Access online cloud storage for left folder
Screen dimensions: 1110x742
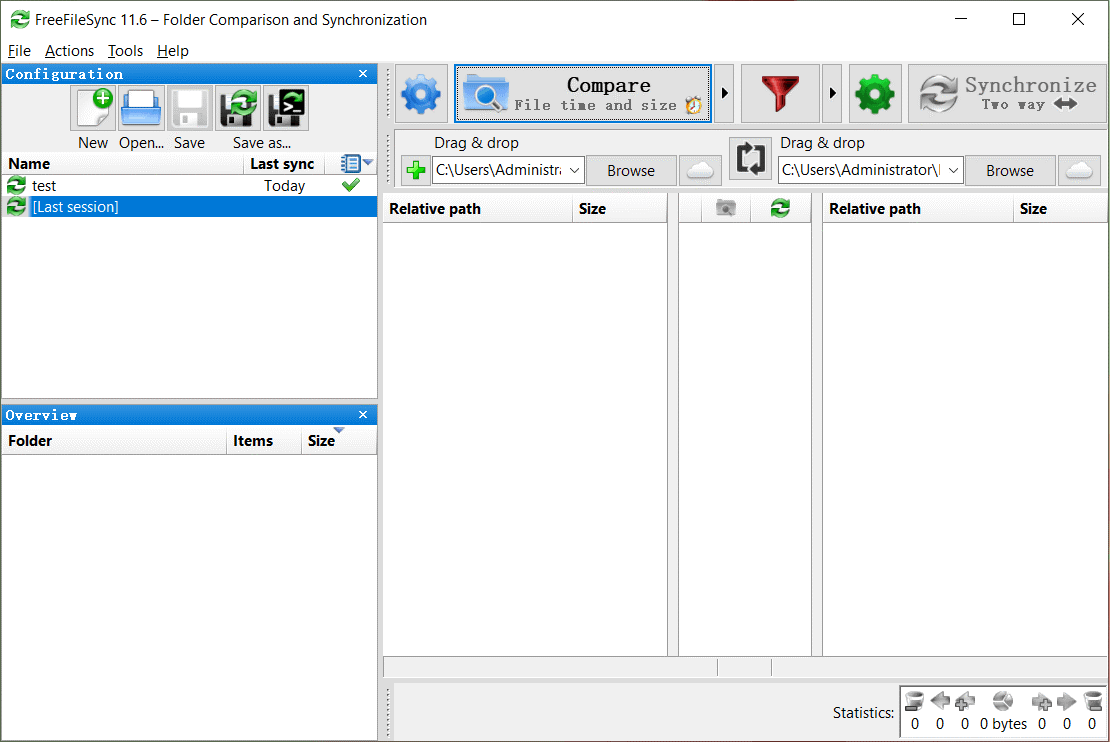coord(700,170)
